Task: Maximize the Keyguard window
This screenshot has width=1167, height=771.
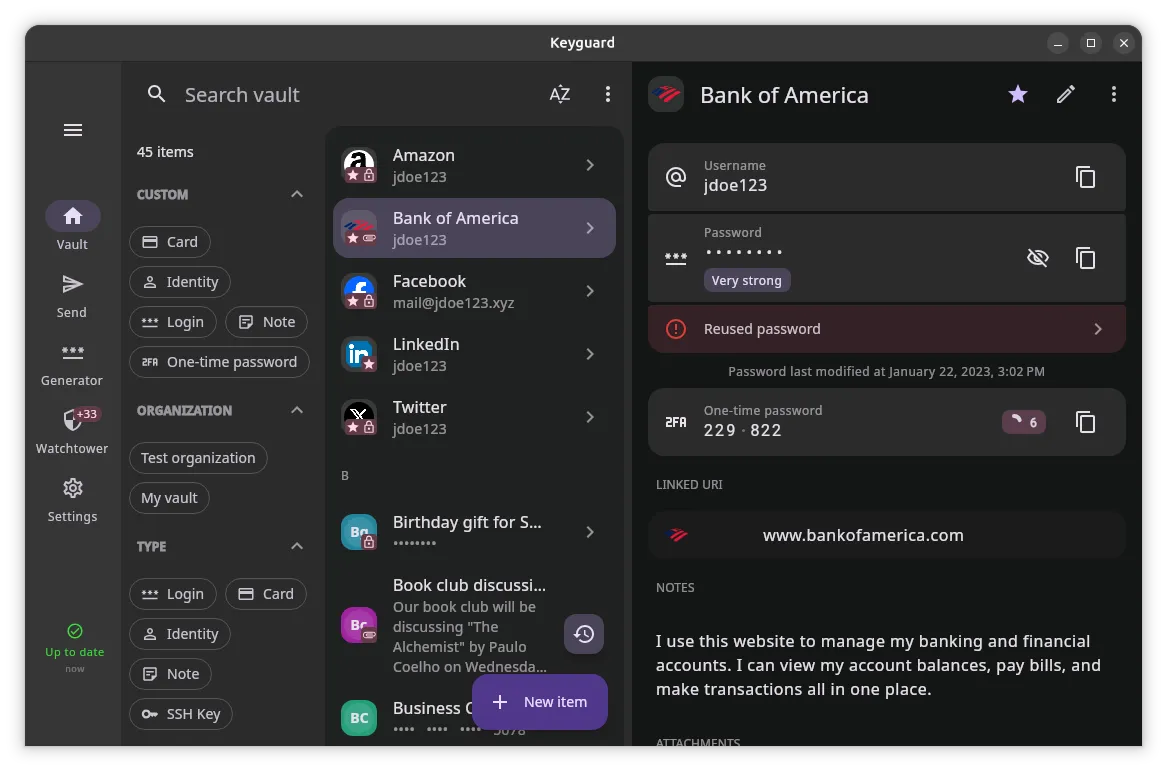Action: click(x=1090, y=43)
